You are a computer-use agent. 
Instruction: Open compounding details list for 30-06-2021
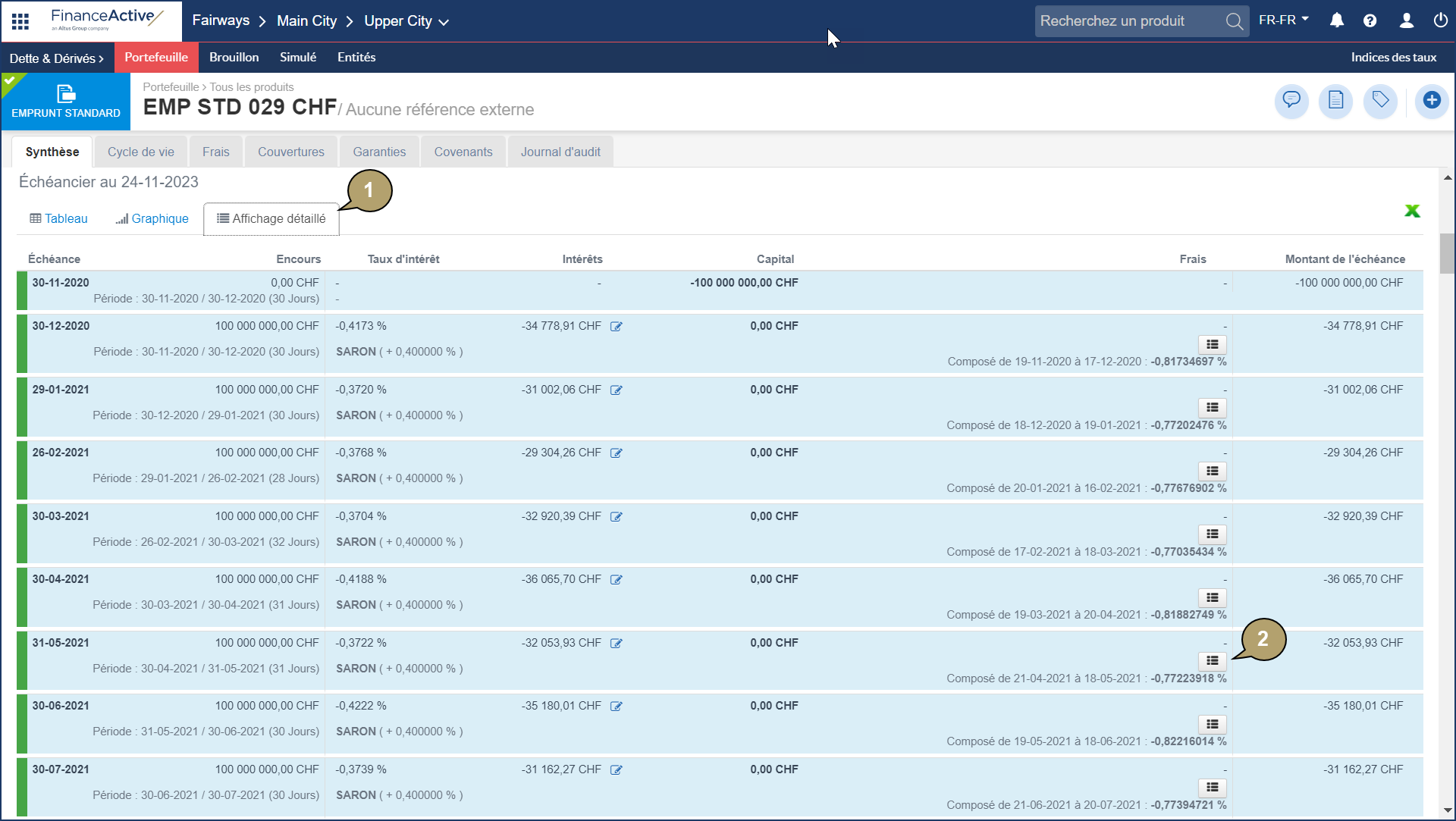click(1212, 725)
